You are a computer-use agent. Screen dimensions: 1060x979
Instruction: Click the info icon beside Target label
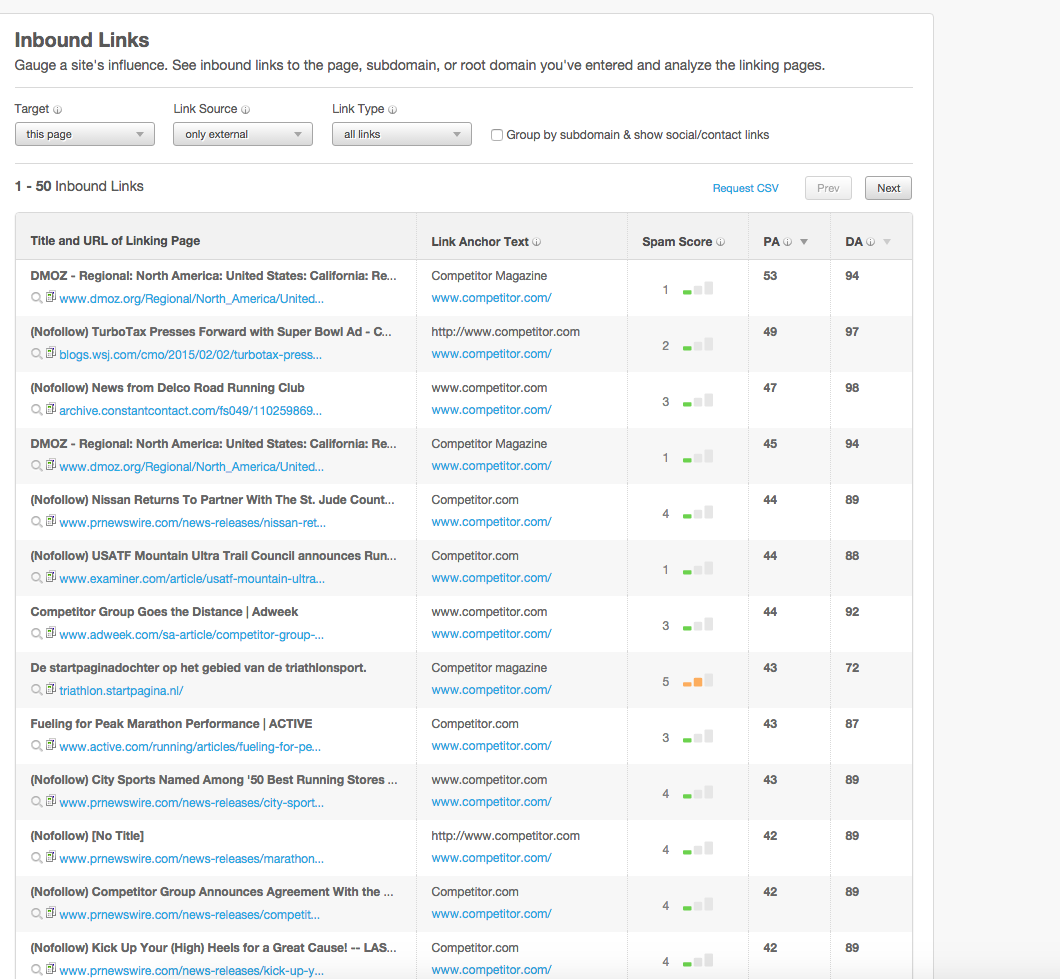tap(57, 110)
